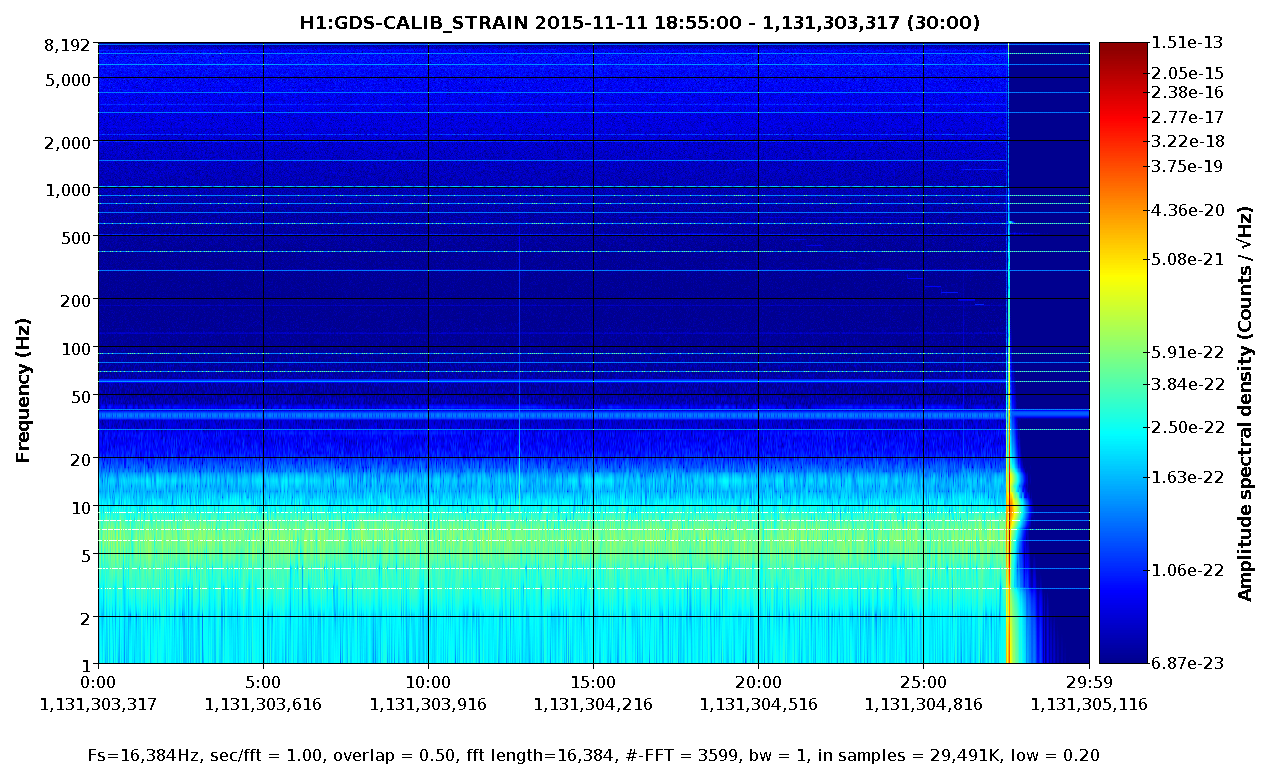
Task: Click the 2.50e-22 colorbar value
Action: pos(1187,427)
